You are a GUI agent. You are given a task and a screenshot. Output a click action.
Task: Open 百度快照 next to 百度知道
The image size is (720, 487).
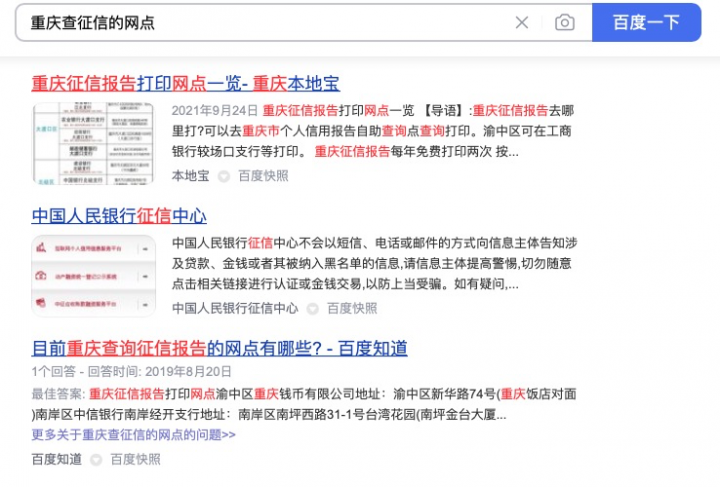(x=135, y=459)
